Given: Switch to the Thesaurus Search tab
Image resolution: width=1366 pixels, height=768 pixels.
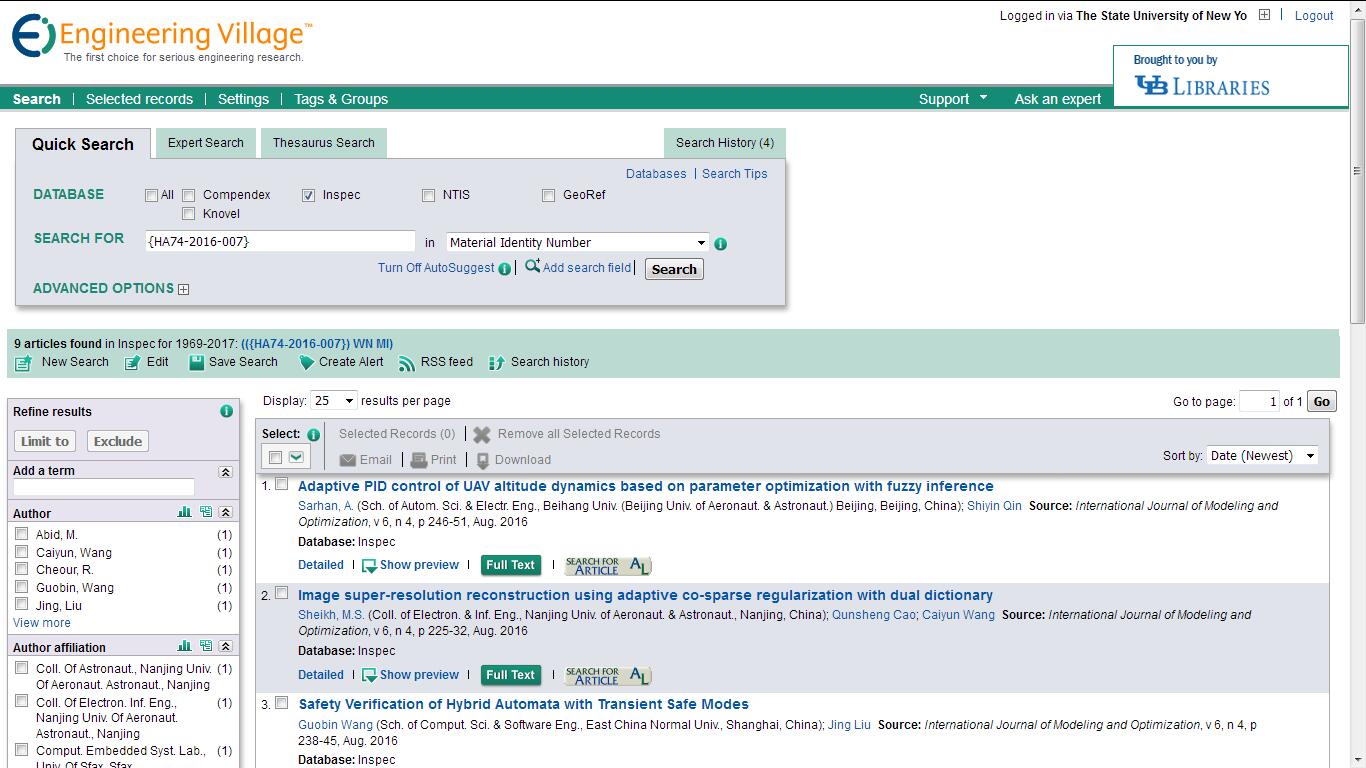Looking at the screenshot, I should [x=324, y=143].
